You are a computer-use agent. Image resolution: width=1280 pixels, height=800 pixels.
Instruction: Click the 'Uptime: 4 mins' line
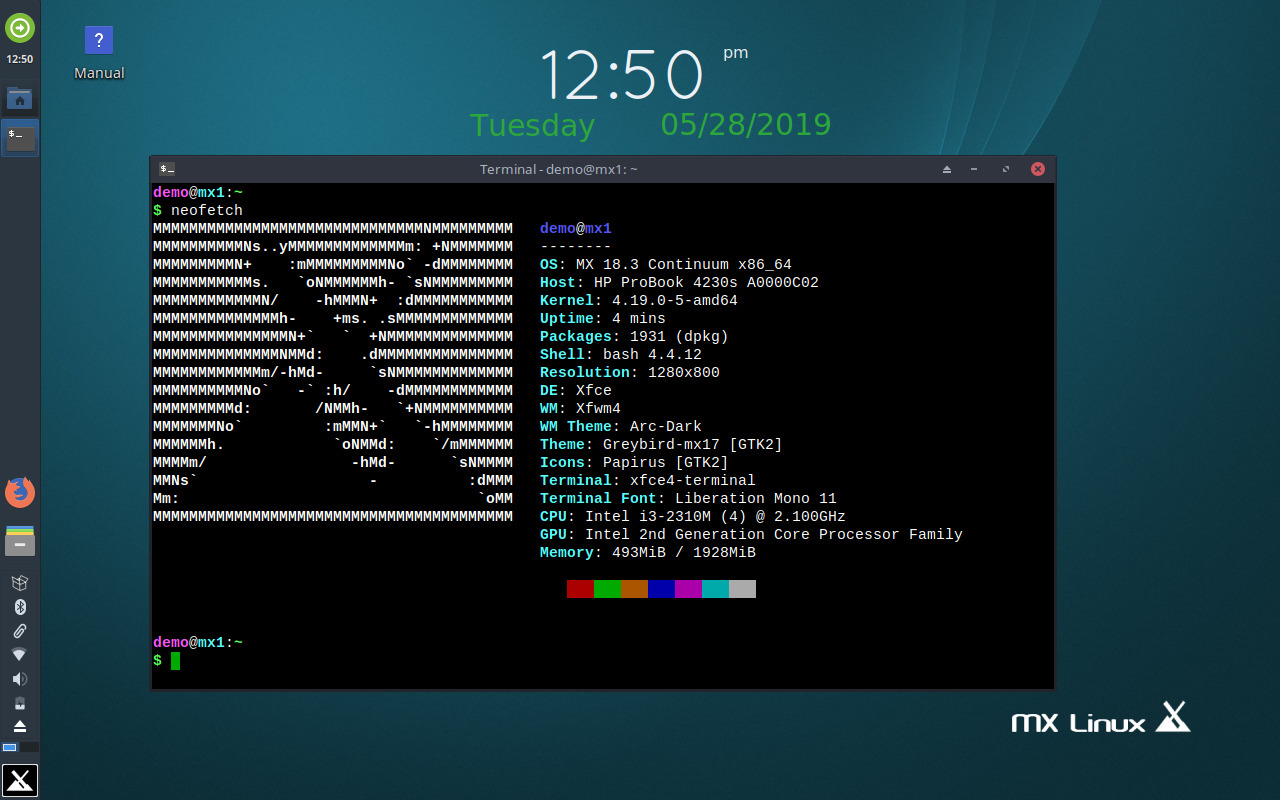coord(603,319)
